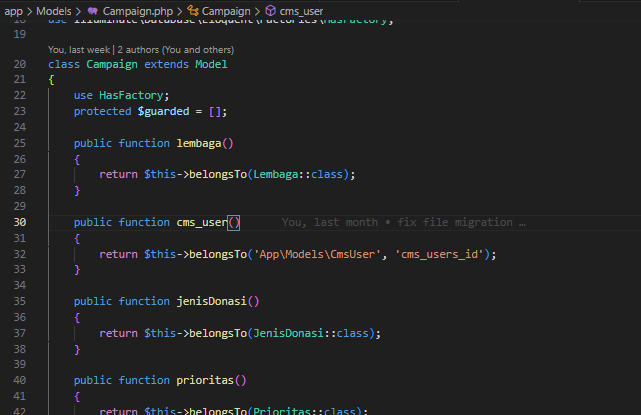Open the 'cms_user' method breadcrumb segment
Image resolution: width=641 pixels, height=415 pixels.
(301, 11)
